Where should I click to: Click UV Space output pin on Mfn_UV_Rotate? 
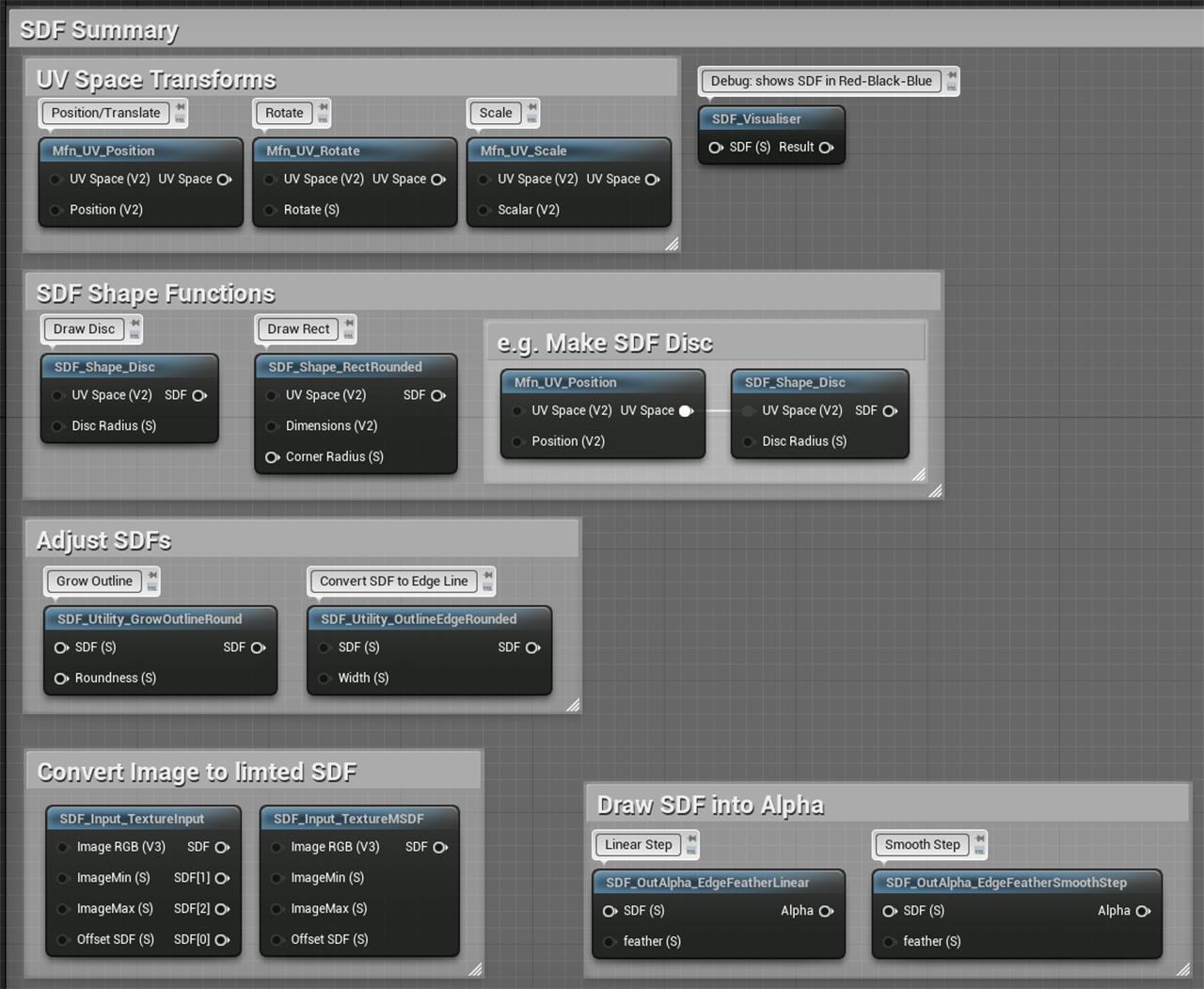(438, 180)
